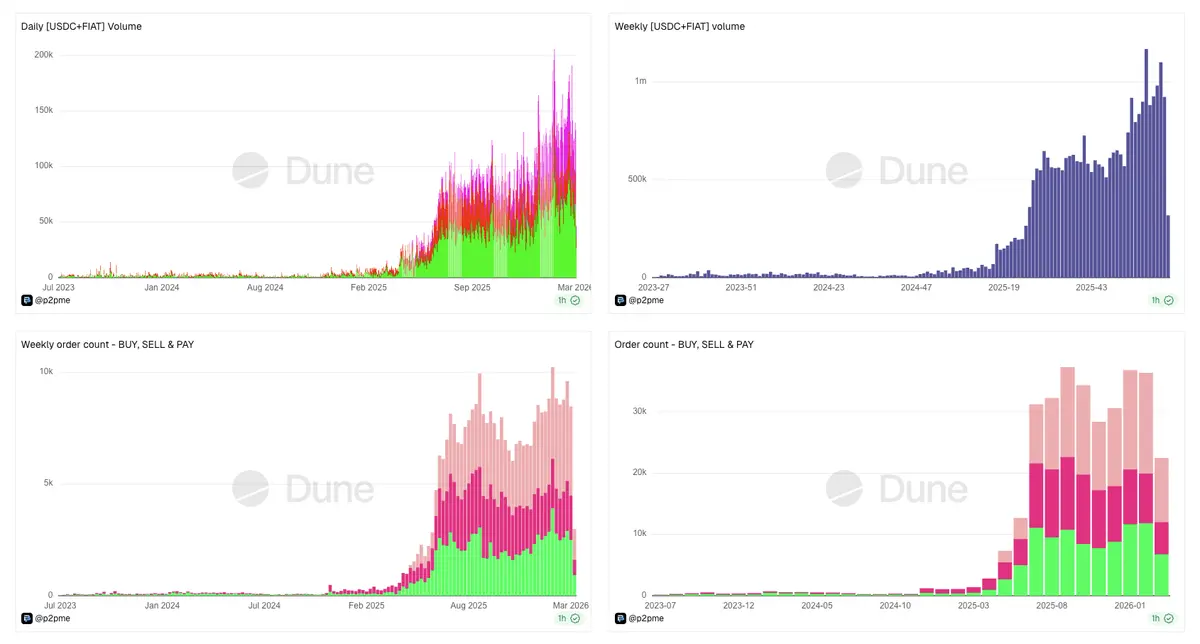The image size is (1200, 644).
Task: Click the 2023-51 x-axis label in Weekly volume chart
Action: (x=742, y=287)
